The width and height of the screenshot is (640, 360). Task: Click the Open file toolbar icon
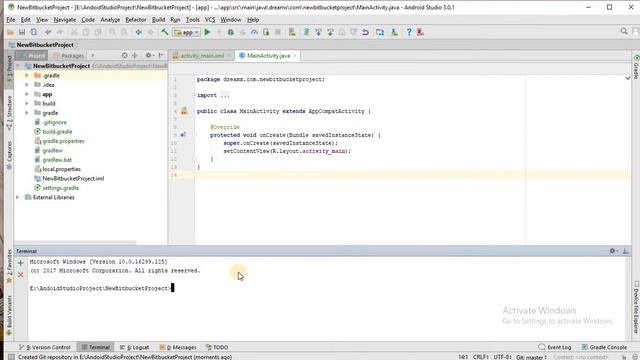coord(10,32)
